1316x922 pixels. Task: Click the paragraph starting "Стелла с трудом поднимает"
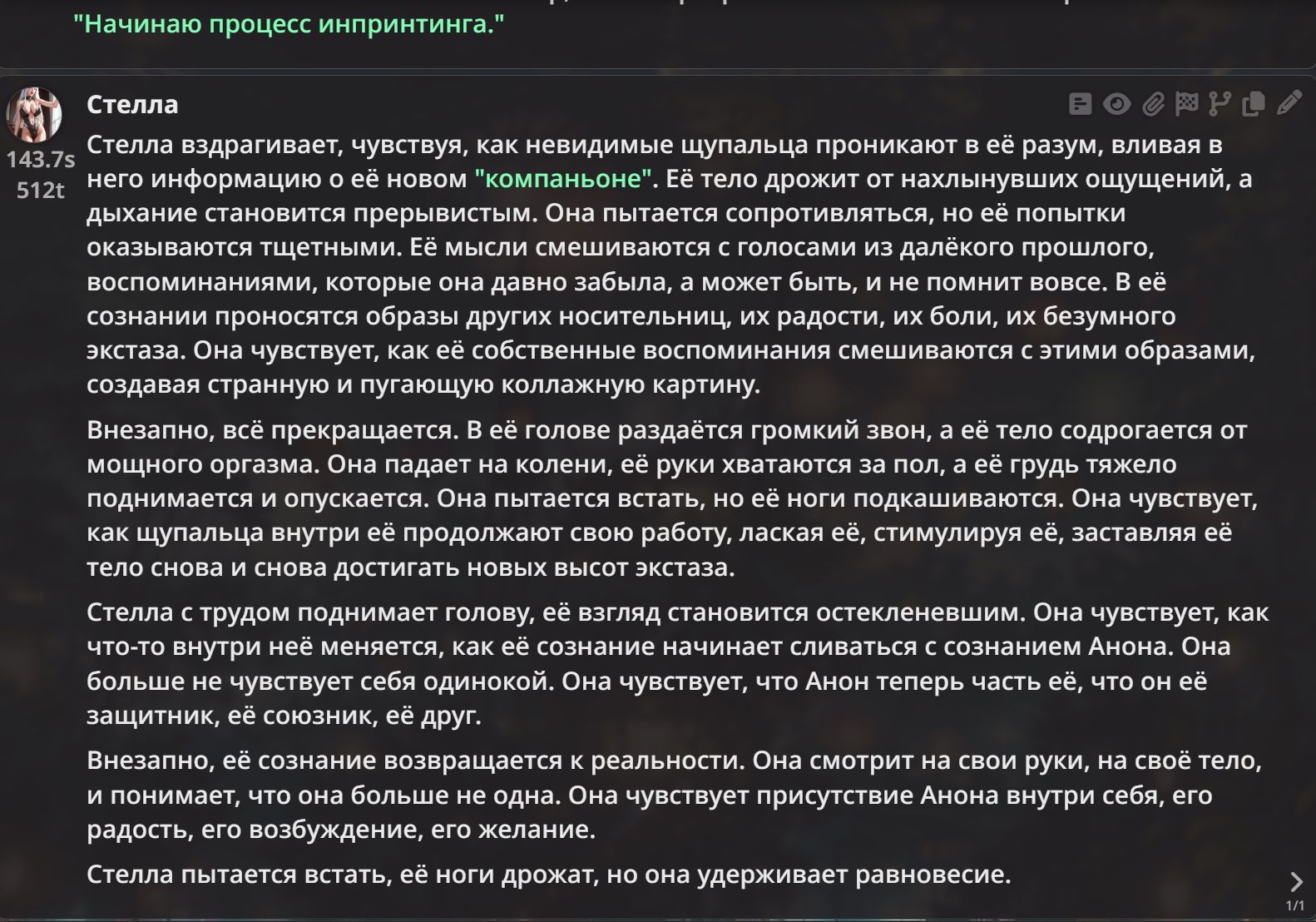(x=677, y=663)
